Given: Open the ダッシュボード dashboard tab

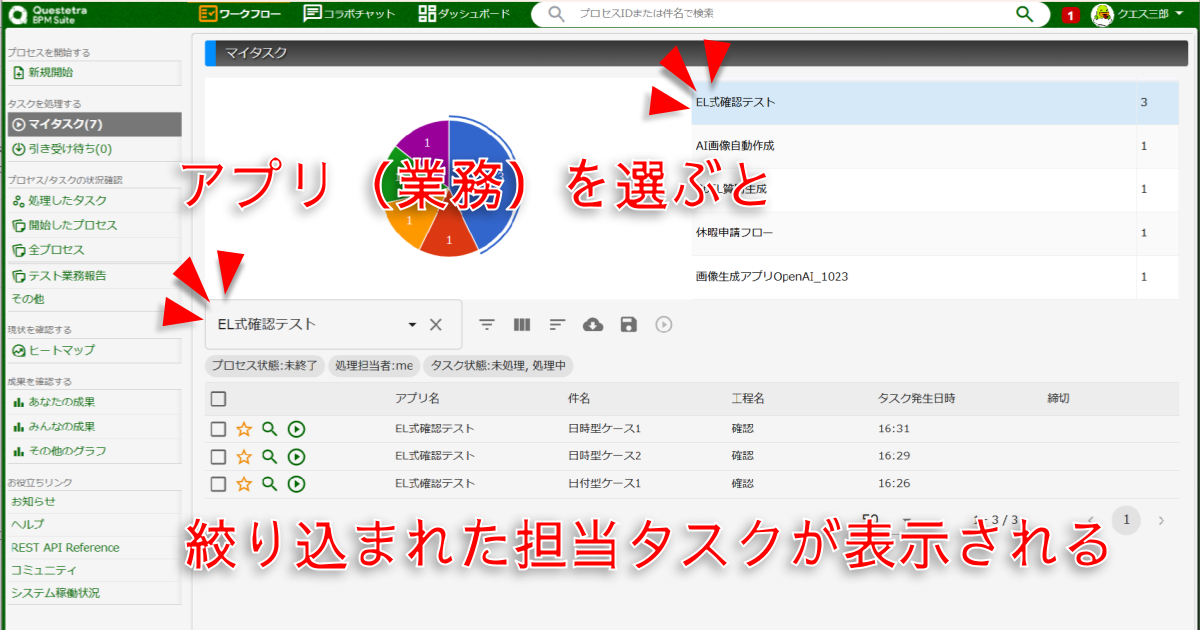Looking at the screenshot, I should 464,14.
